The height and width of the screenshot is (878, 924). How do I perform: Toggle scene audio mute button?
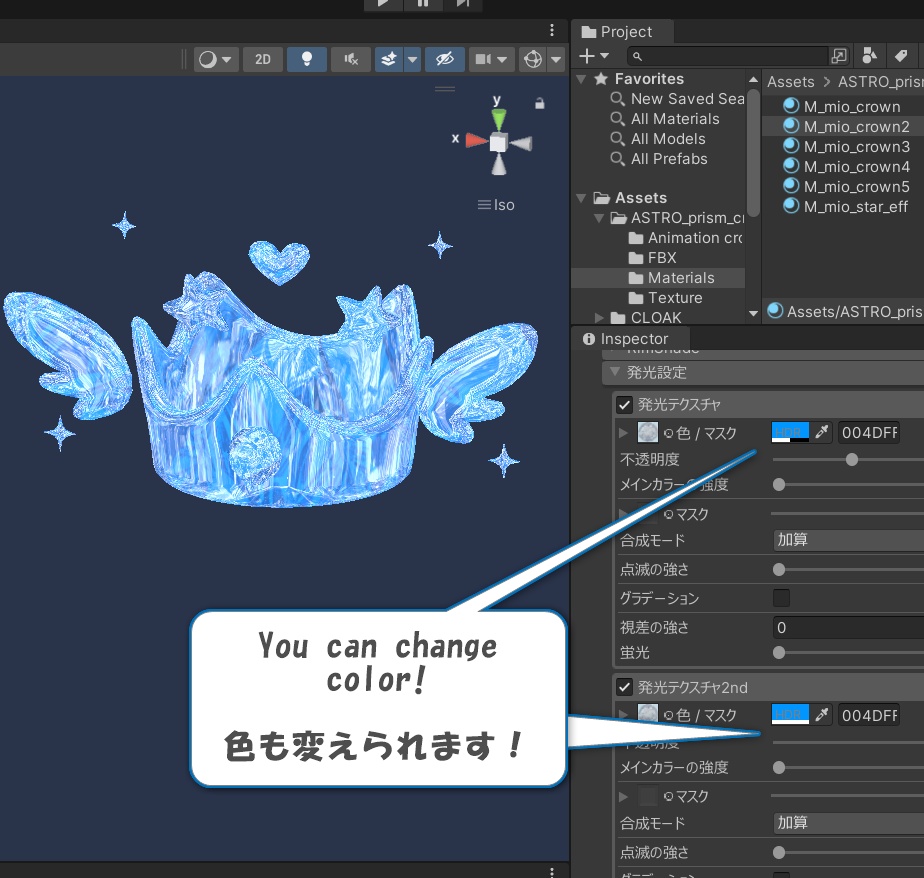(351, 59)
